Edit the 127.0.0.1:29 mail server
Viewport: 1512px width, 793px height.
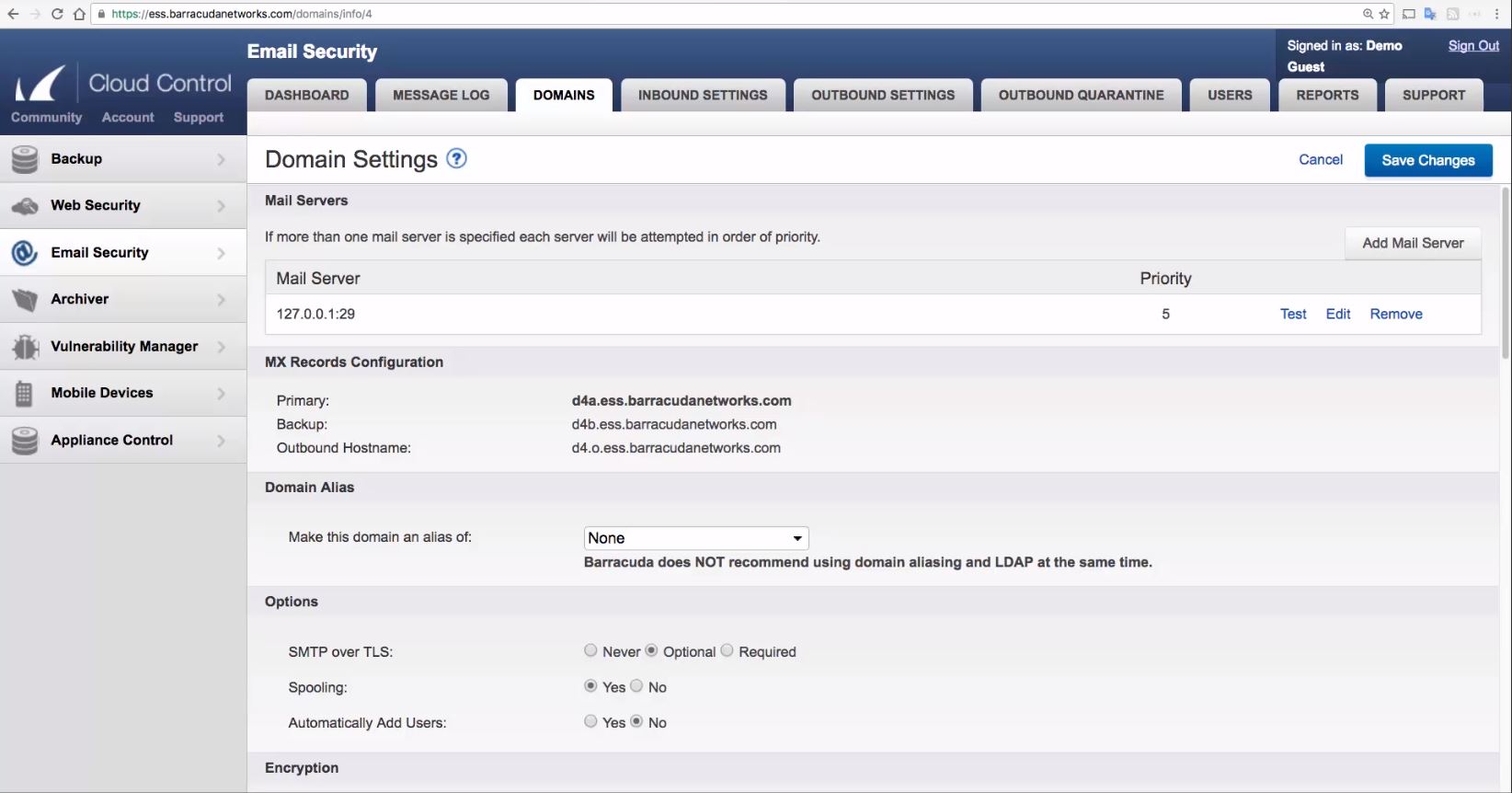tap(1338, 314)
